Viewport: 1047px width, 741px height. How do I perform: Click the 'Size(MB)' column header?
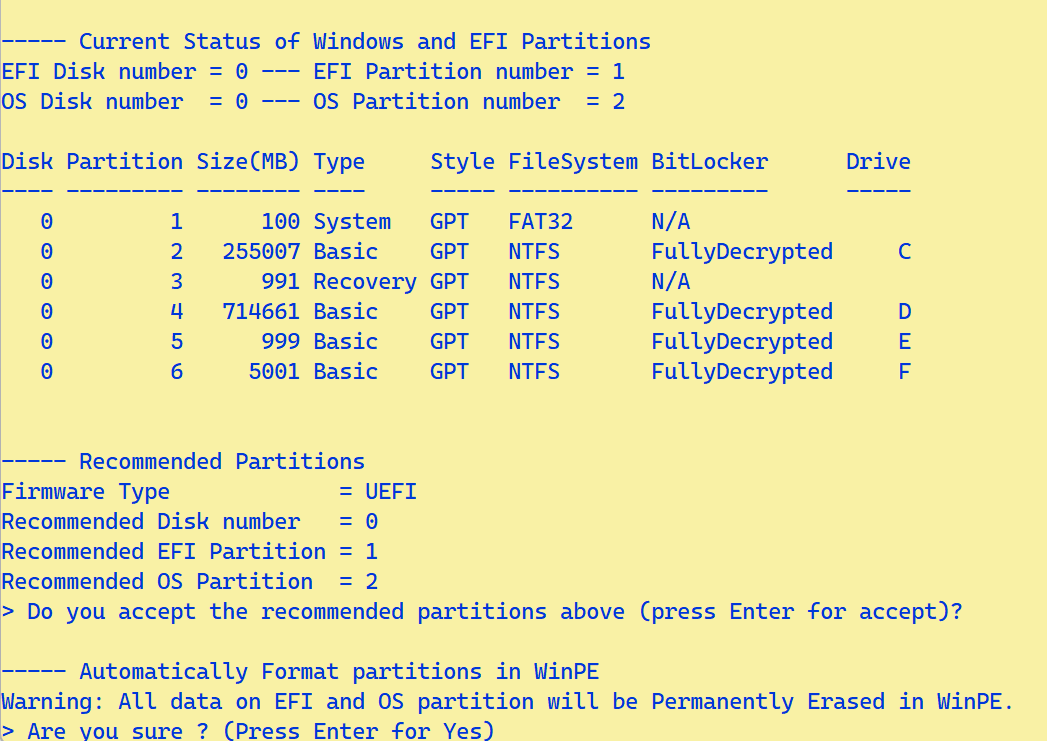[x=248, y=162]
